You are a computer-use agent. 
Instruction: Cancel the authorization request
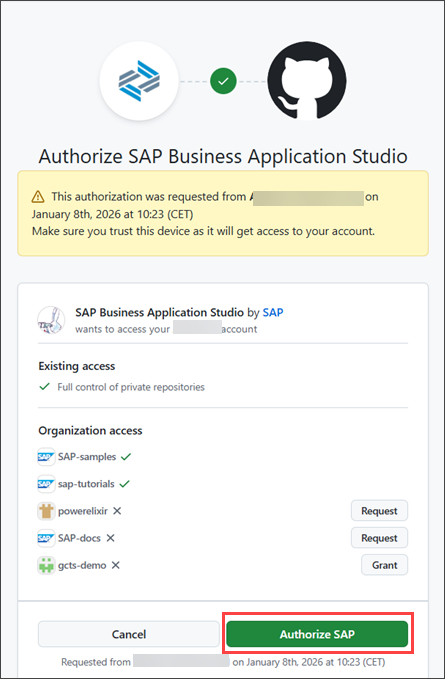pyautogui.click(x=129, y=634)
